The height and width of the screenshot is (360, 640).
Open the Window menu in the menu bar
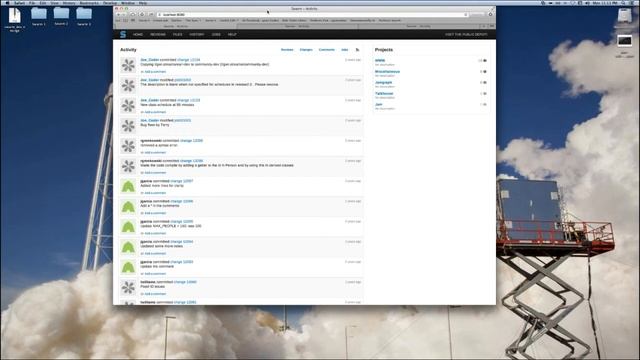coord(128,2)
